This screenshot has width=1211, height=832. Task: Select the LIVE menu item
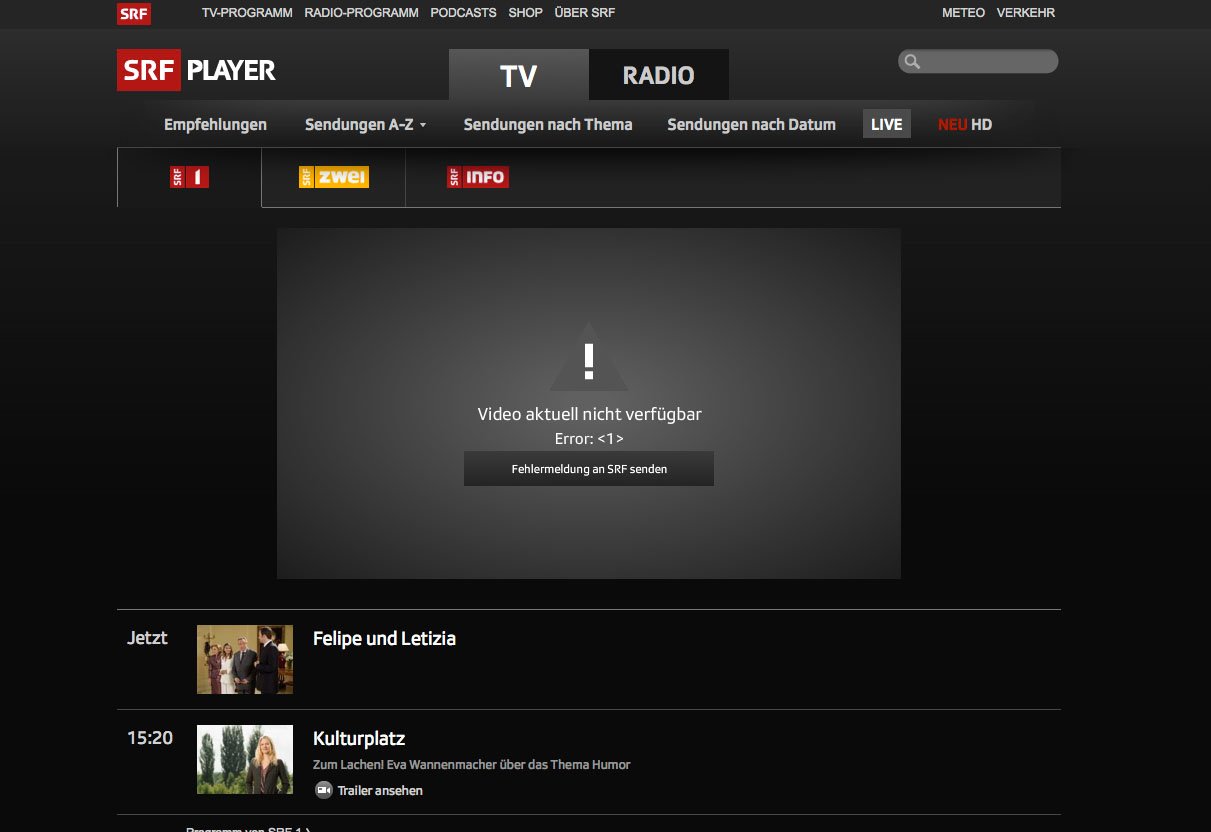tap(887, 124)
